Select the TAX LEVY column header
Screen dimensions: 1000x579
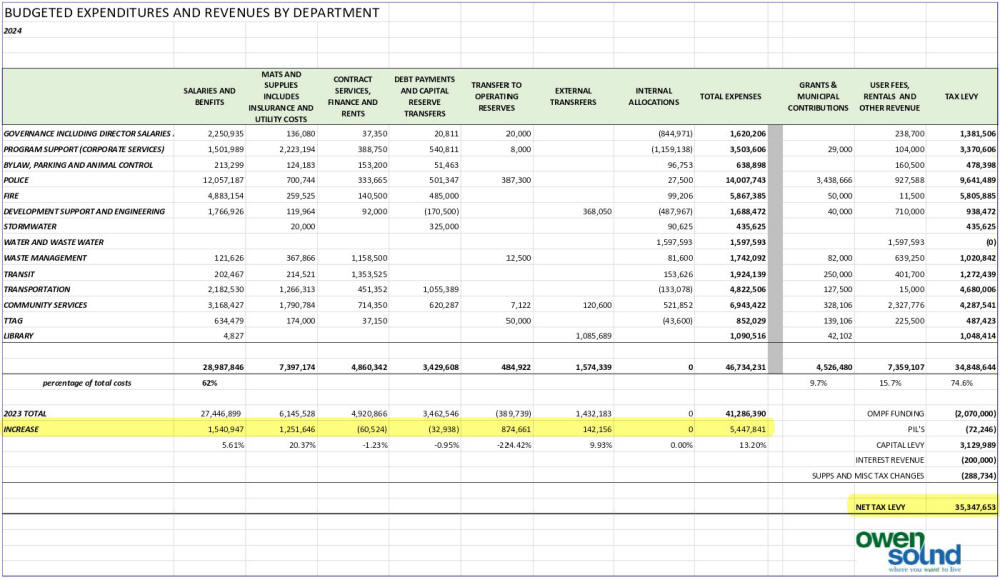coord(960,97)
